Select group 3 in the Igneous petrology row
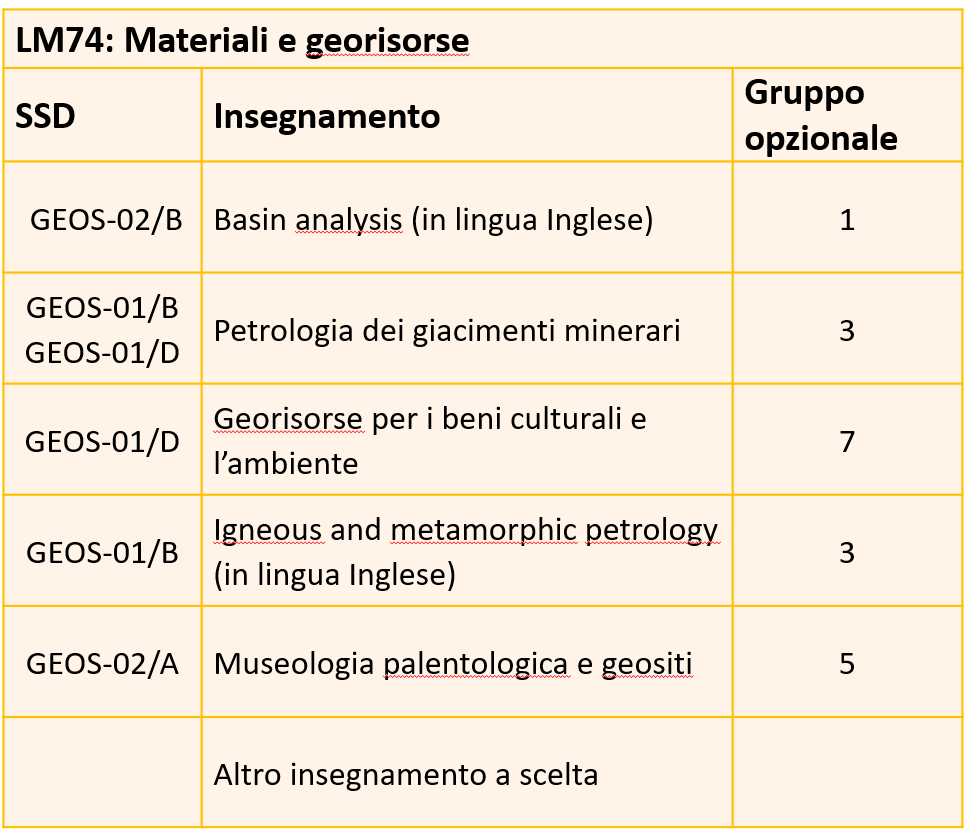967x829 pixels. click(847, 552)
